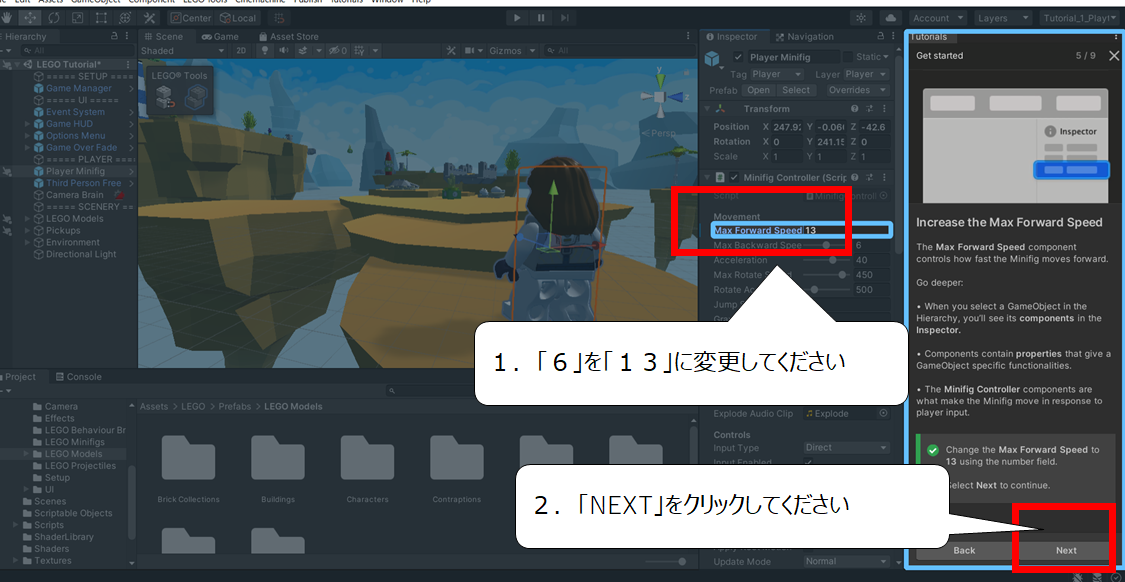The height and width of the screenshot is (582, 1125).
Task: Toggle the 2D scene view mode
Action: point(242,50)
